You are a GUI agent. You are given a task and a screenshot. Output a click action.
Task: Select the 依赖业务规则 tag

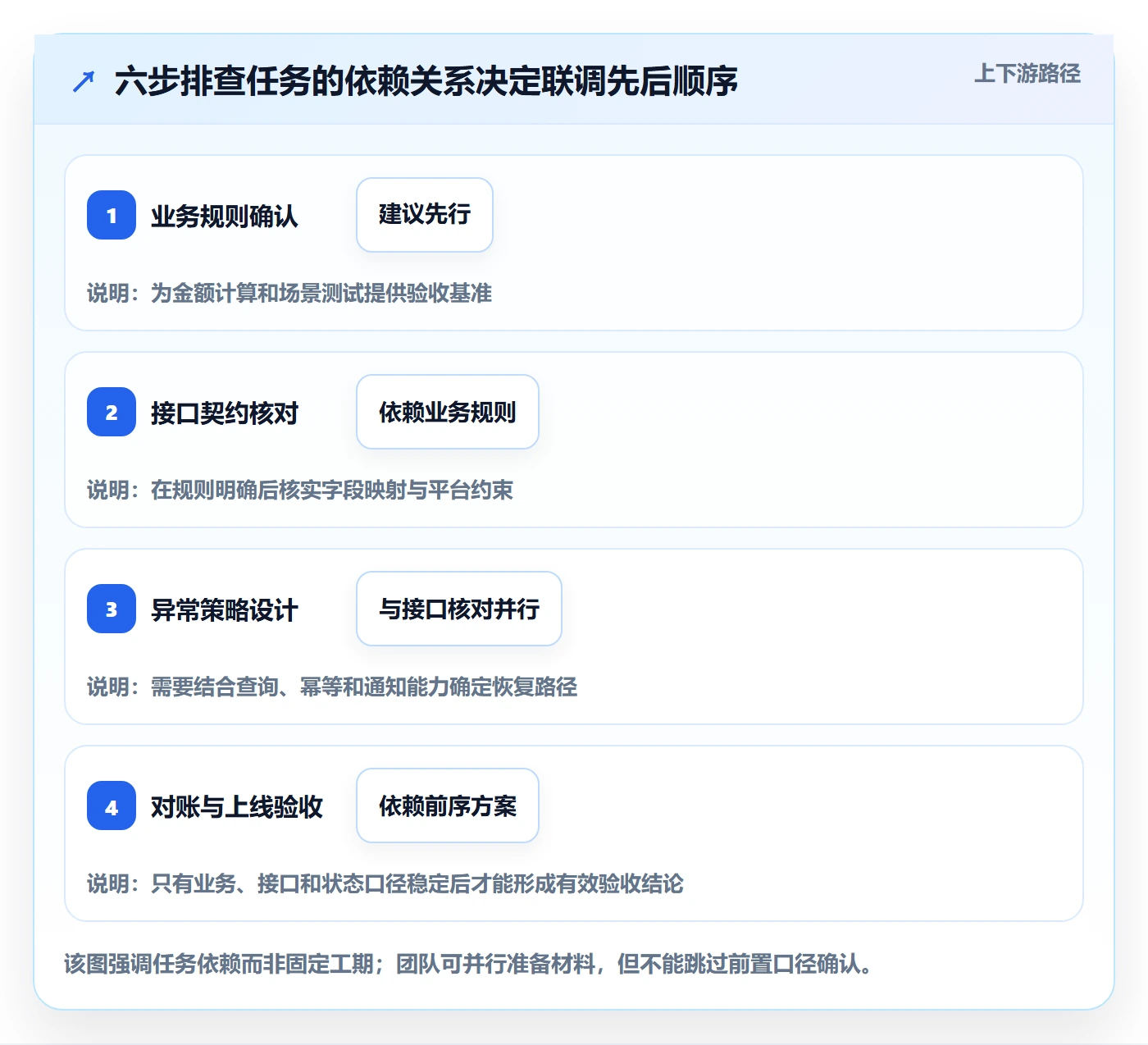click(x=448, y=412)
